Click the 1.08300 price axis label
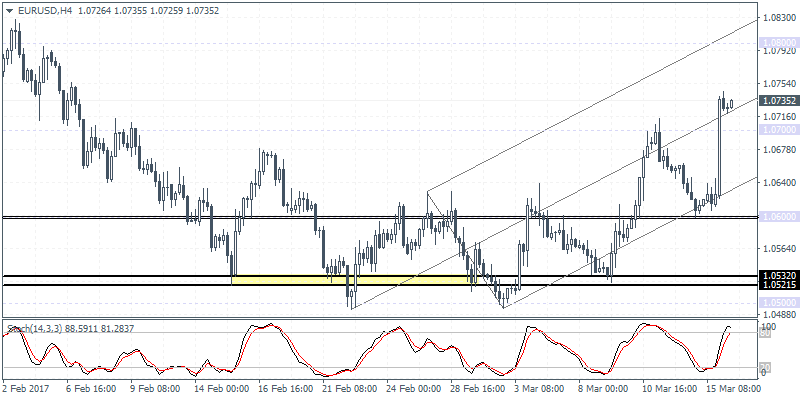This screenshot has width=800, height=400. point(778,18)
